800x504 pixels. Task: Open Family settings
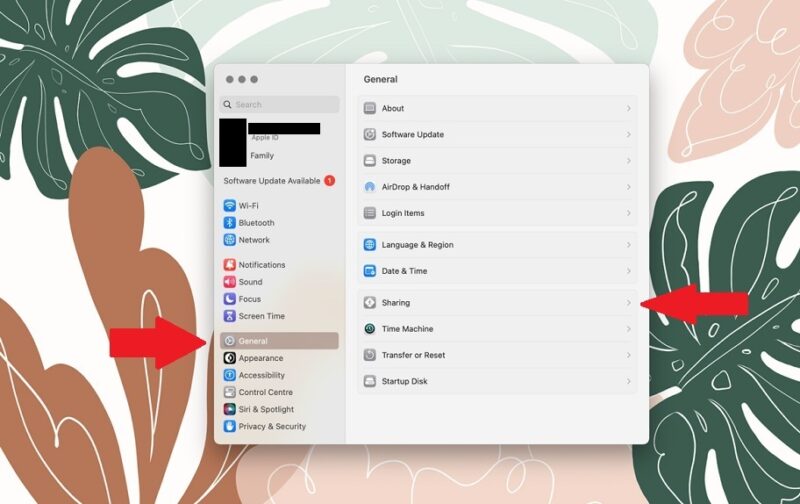tap(262, 156)
